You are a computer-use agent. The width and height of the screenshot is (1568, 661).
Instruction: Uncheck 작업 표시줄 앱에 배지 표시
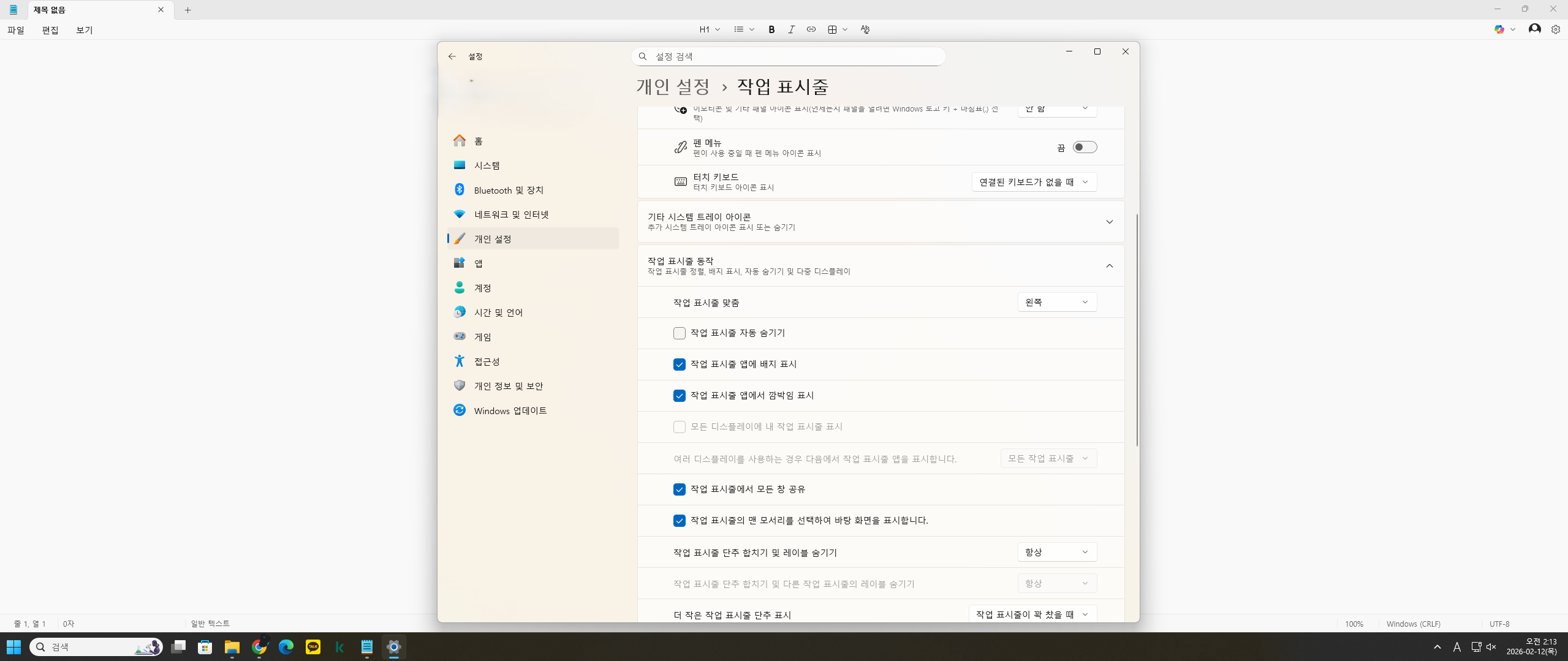679,364
